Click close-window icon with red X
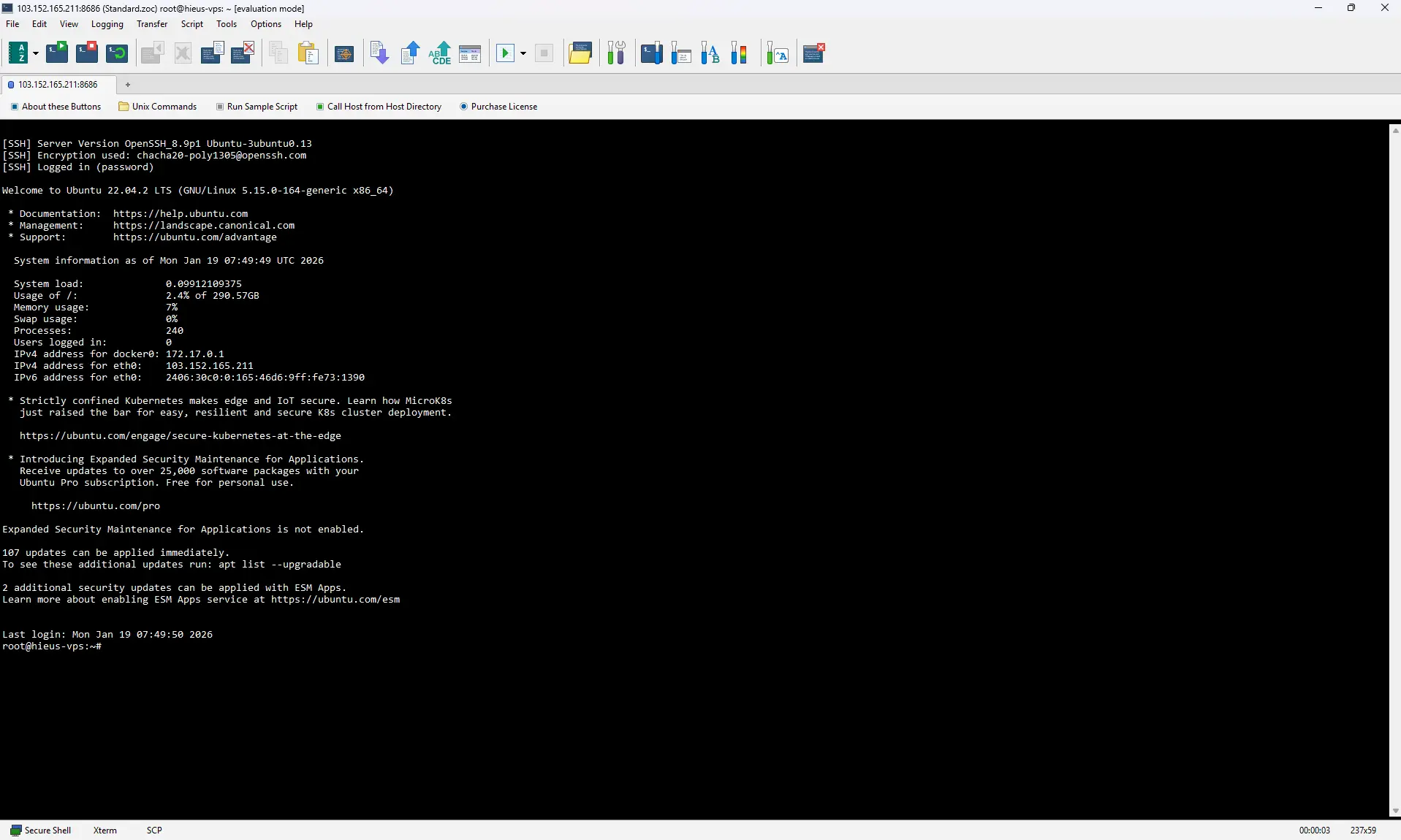This screenshot has width=1401, height=840. coord(813,53)
